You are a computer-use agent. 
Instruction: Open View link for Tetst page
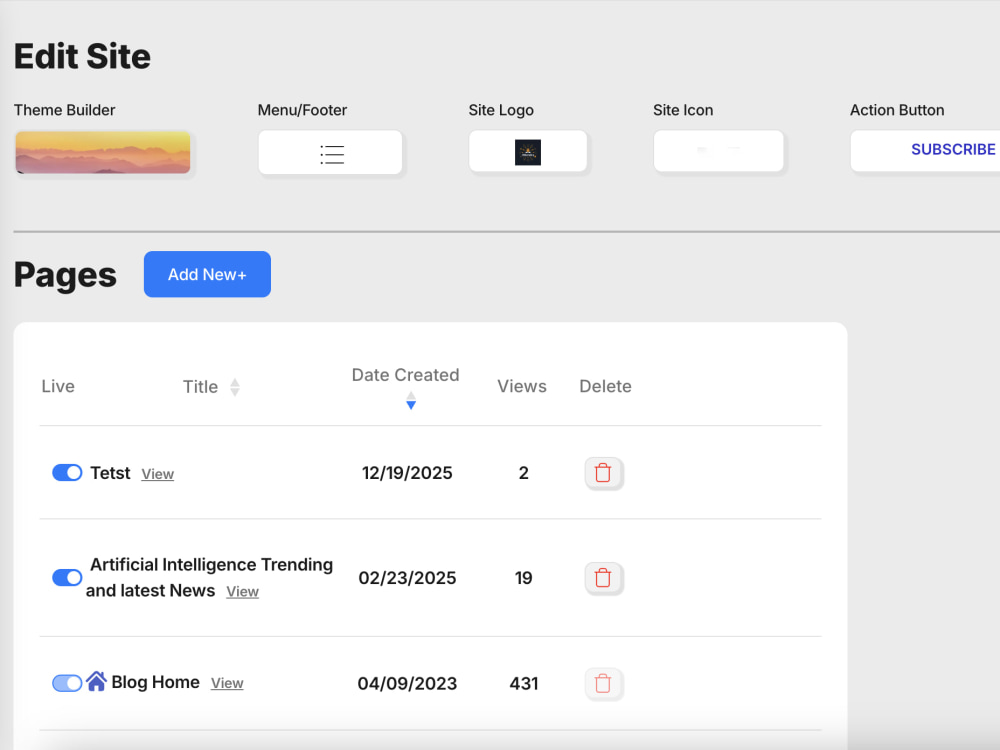coord(158,474)
